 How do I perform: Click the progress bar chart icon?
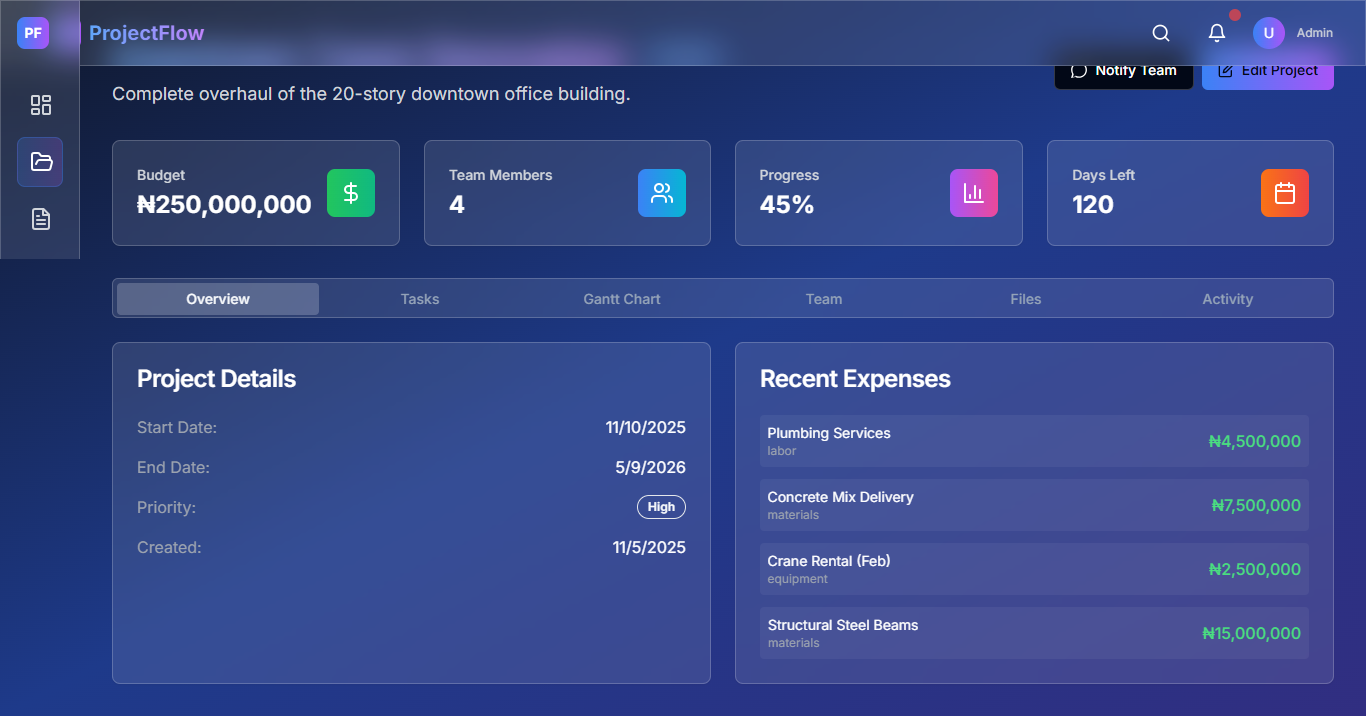tap(973, 193)
